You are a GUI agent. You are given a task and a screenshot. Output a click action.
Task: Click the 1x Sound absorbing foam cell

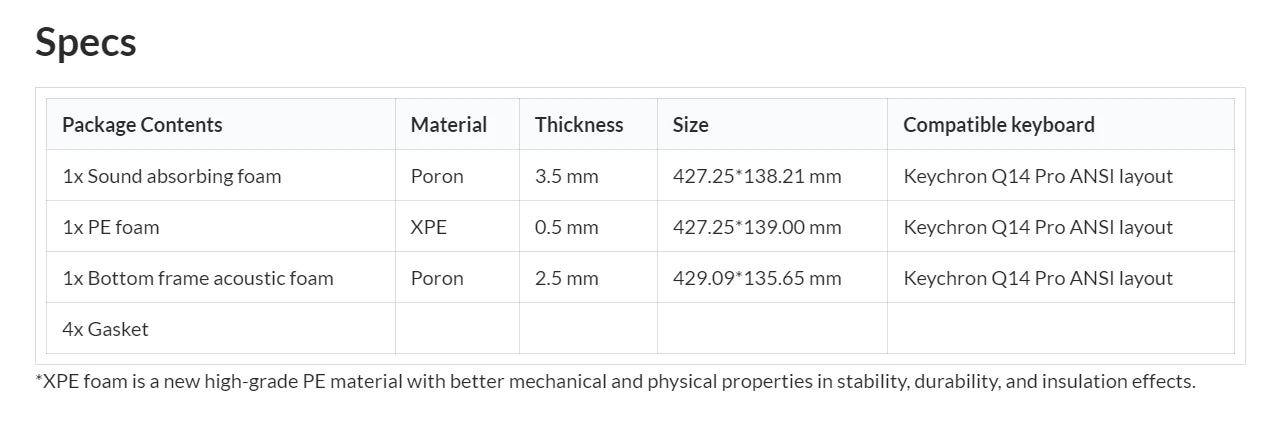[x=171, y=176]
